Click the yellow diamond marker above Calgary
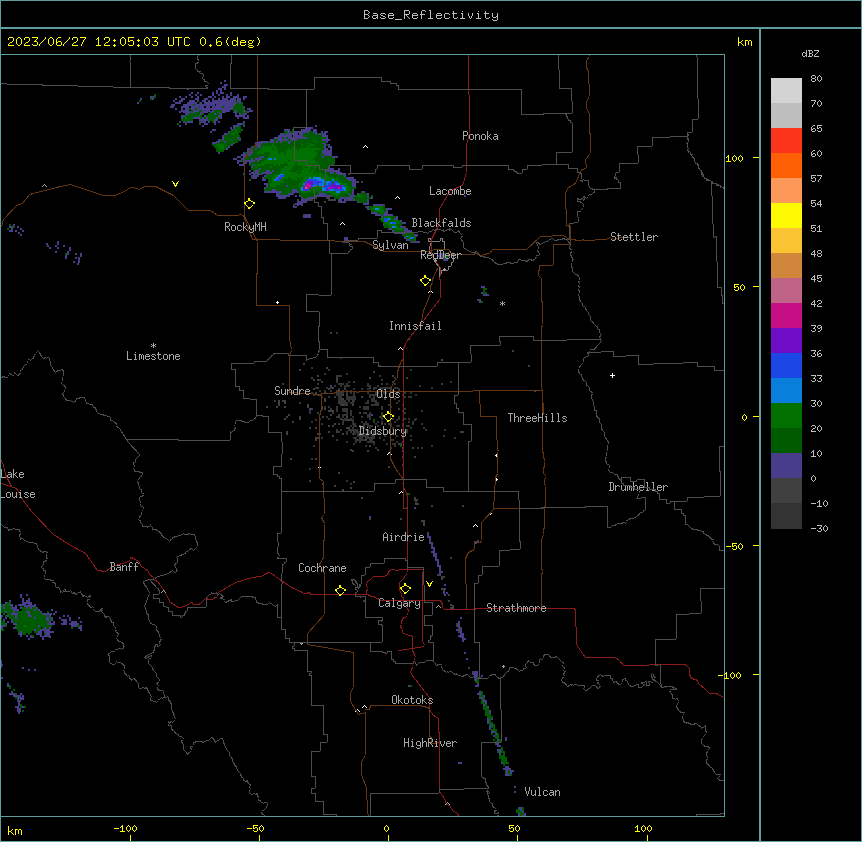This screenshot has width=862, height=842. (405, 589)
